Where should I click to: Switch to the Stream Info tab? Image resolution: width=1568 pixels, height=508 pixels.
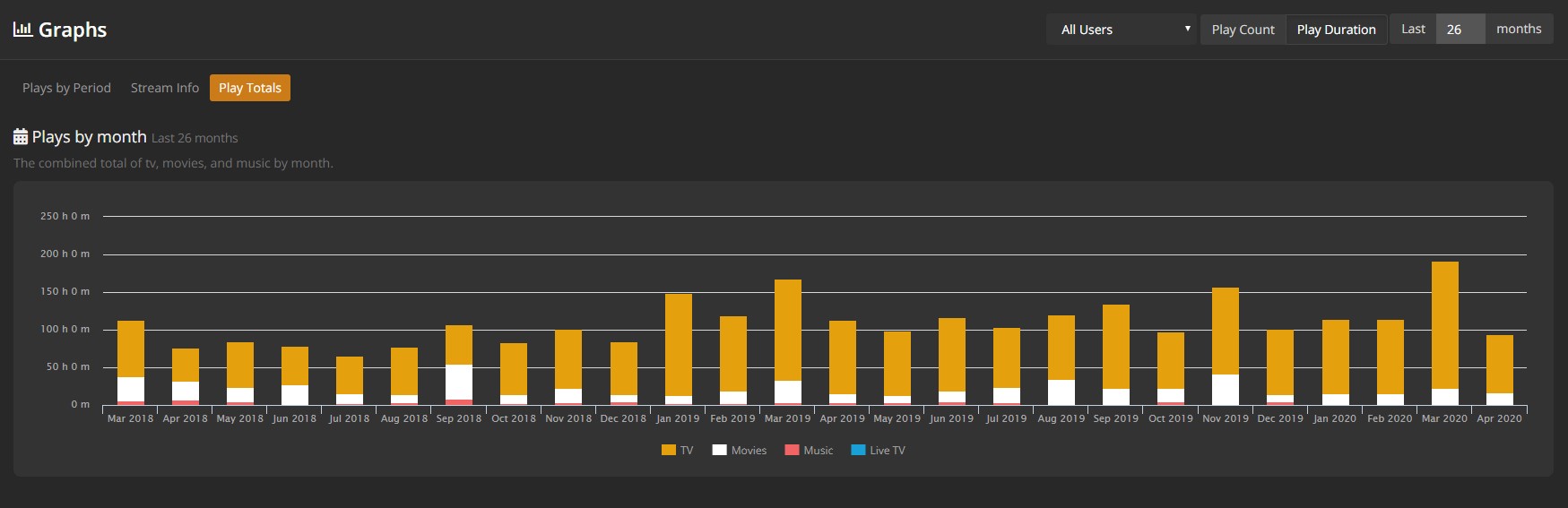pos(165,88)
